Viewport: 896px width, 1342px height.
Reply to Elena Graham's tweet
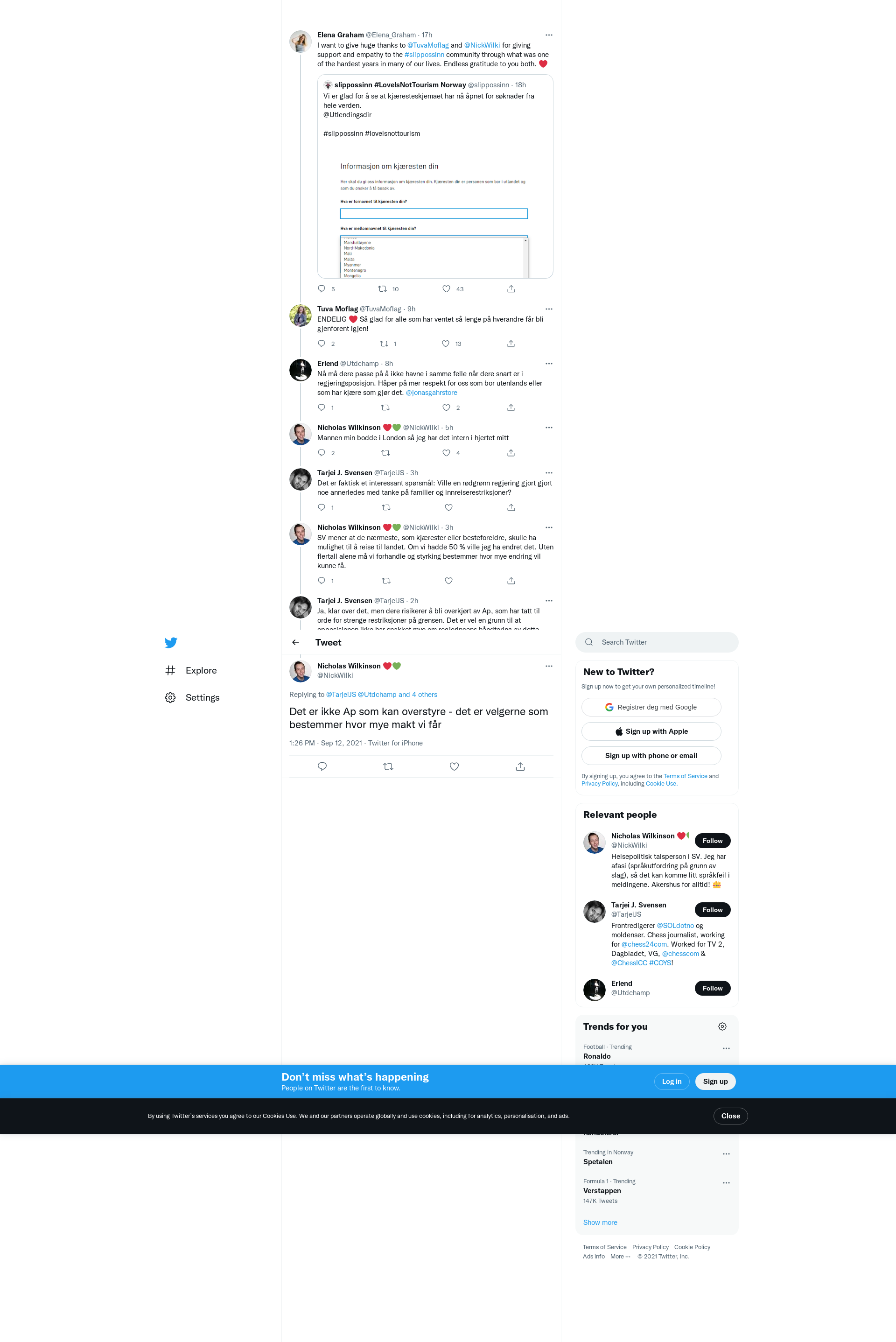tap(322, 288)
